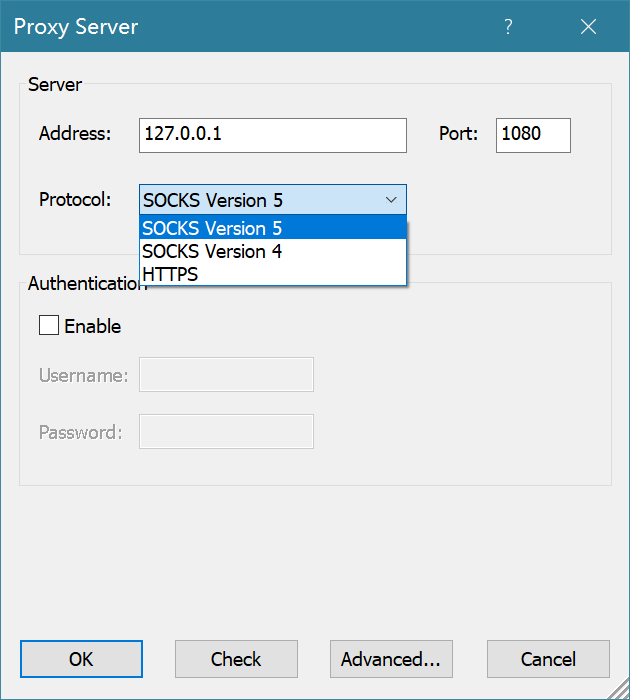This screenshot has width=630, height=700.
Task: Click the Port label
Action: (x=459, y=134)
